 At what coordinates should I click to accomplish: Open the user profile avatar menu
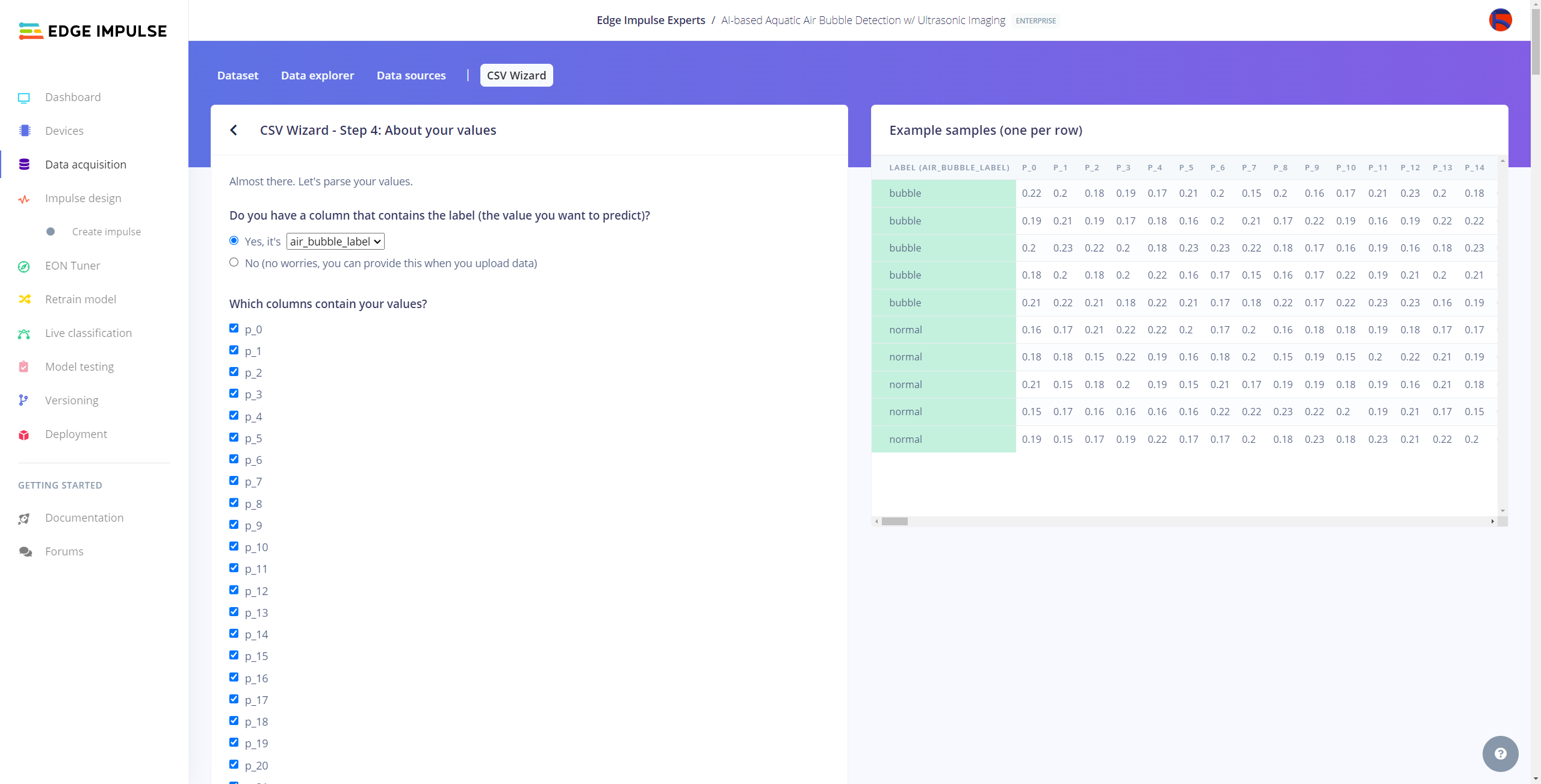[x=1500, y=20]
